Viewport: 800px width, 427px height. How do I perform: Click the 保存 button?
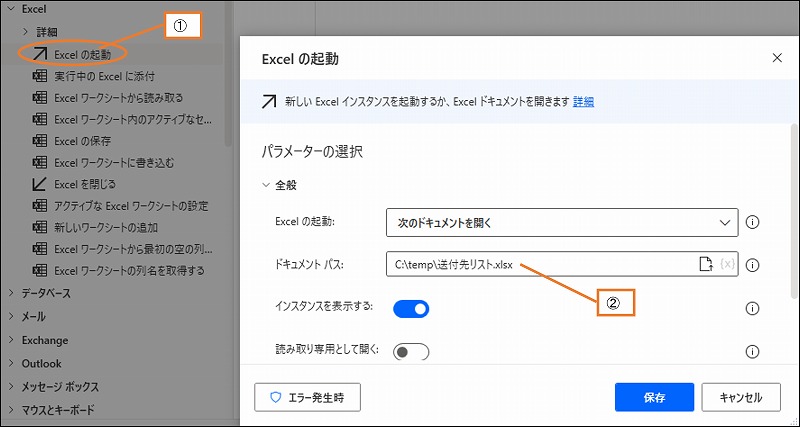coord(655,397)
